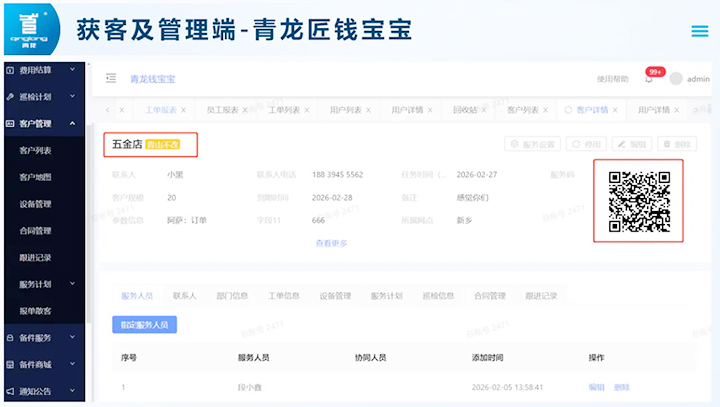Click the 青山不改 yellow tag

[x=163, y=145]
